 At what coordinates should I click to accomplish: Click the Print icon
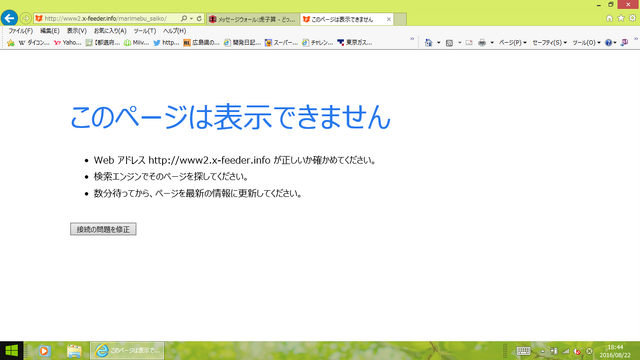tap(482, 42)
